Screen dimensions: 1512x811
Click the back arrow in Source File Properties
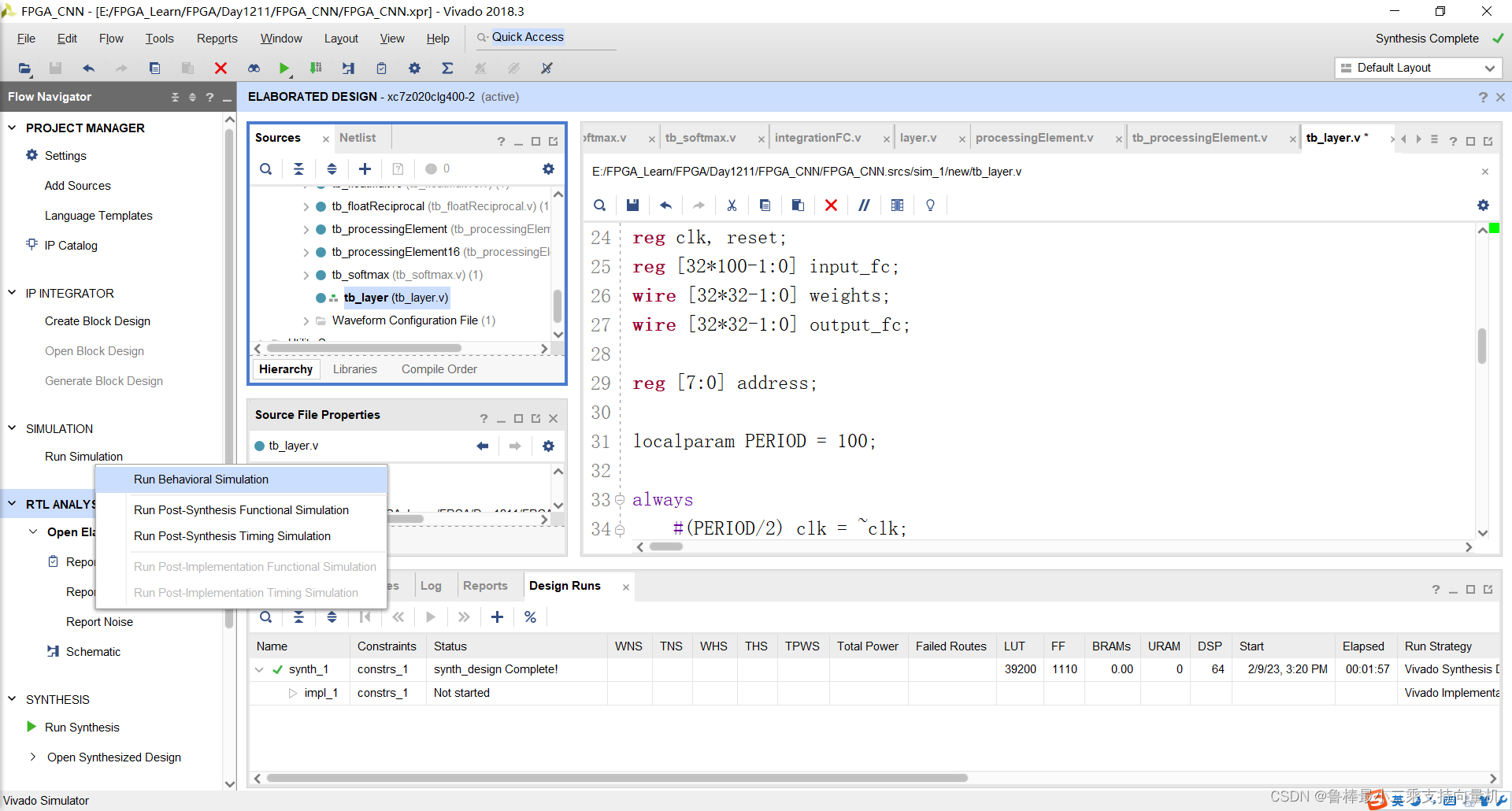point(482,446)
